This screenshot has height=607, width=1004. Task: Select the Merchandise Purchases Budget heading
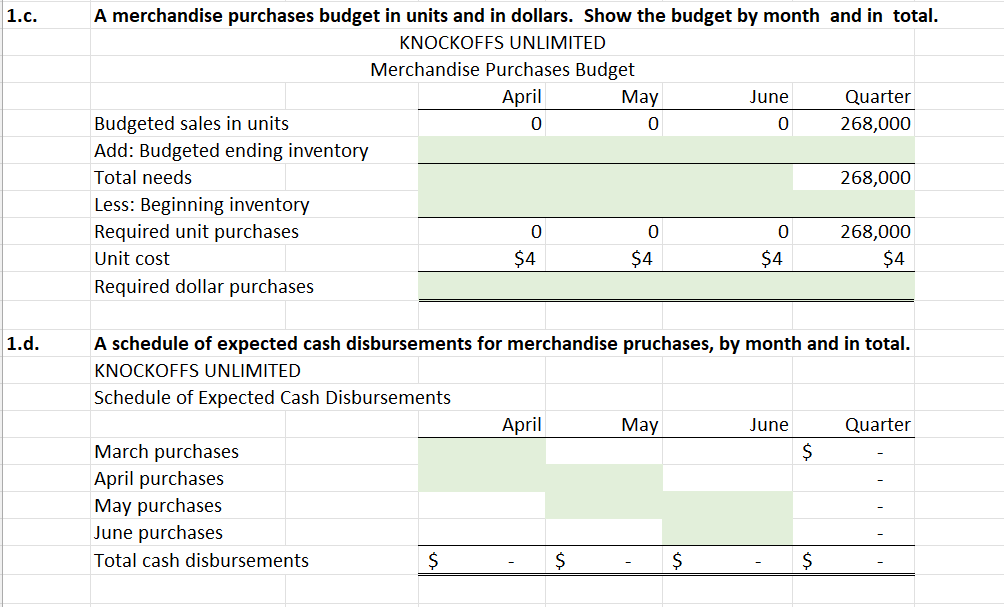[x=502, y=70]
